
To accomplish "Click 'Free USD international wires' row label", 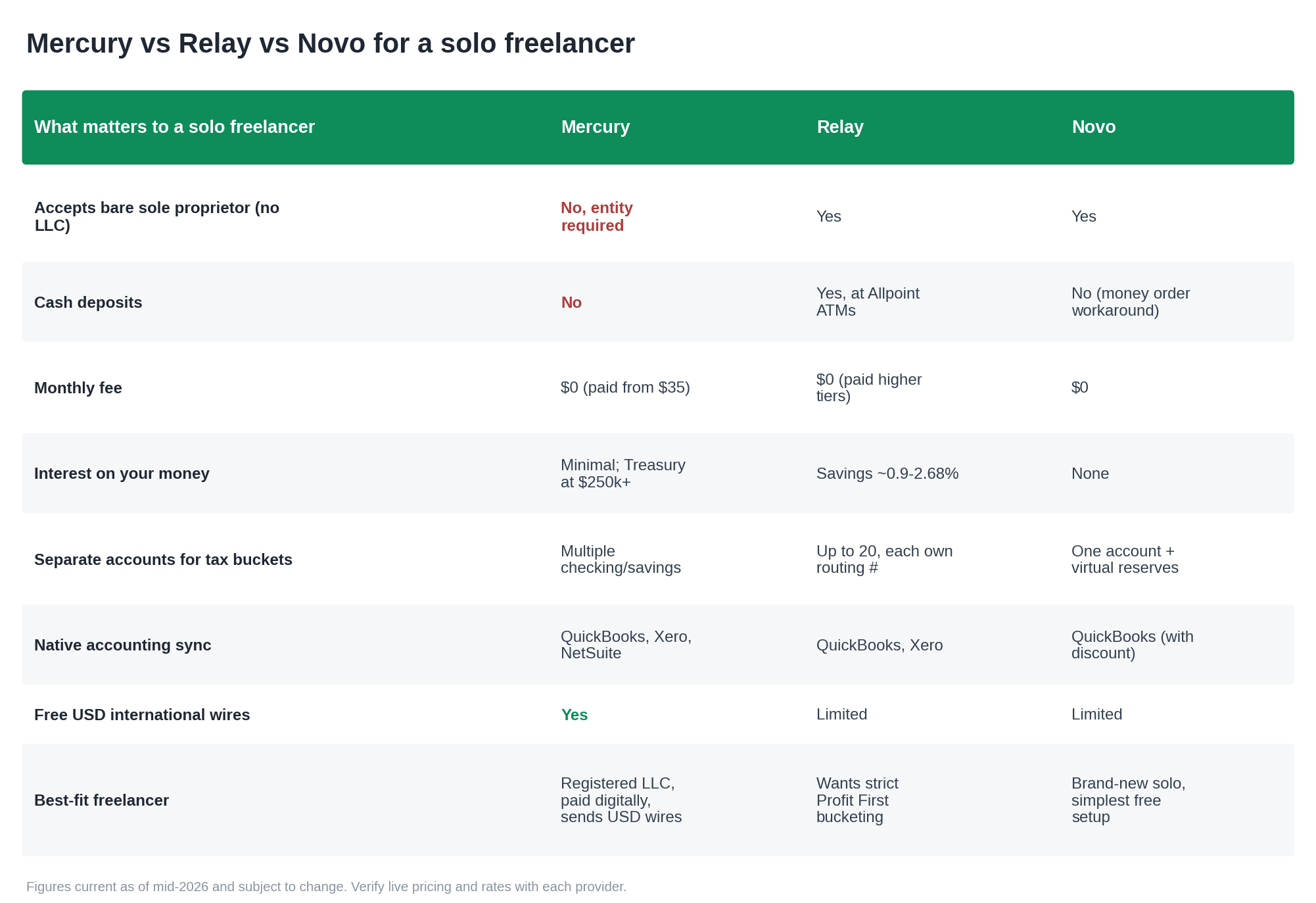I will pos(142,715).
